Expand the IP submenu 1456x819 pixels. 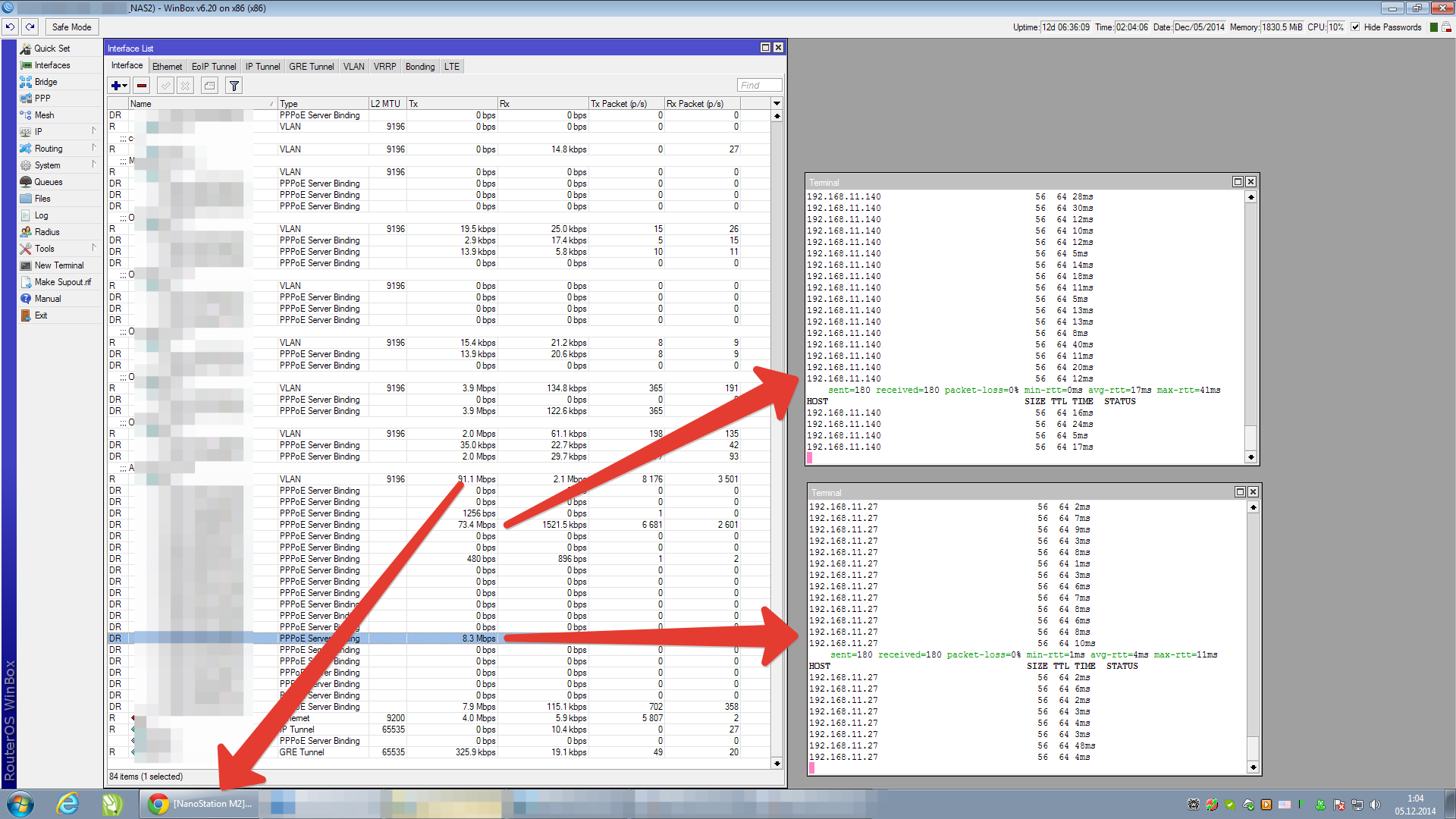pos(38,132)
